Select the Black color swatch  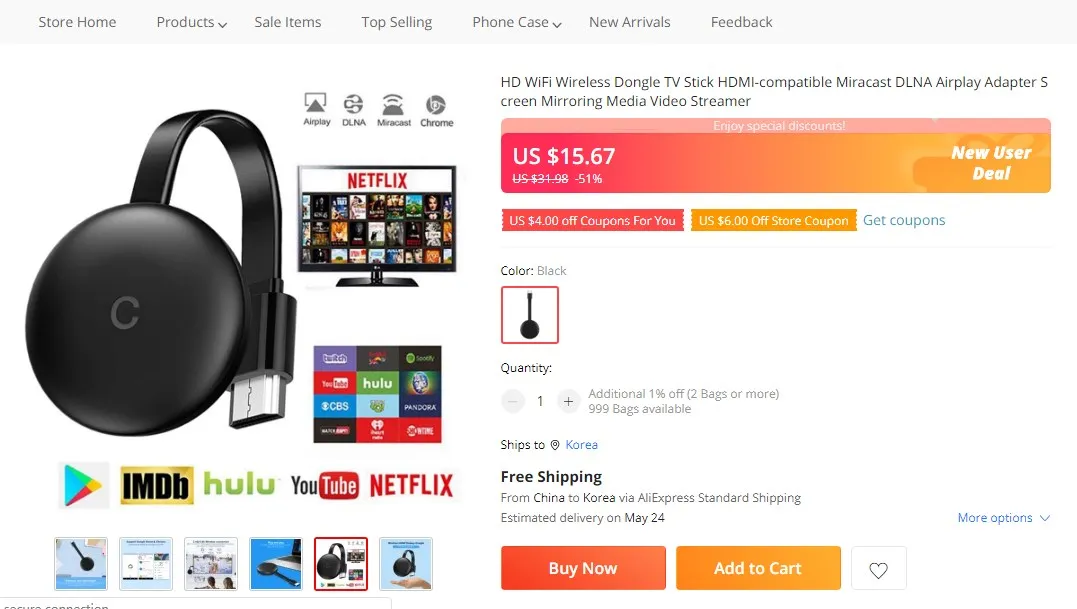(530, 314)
